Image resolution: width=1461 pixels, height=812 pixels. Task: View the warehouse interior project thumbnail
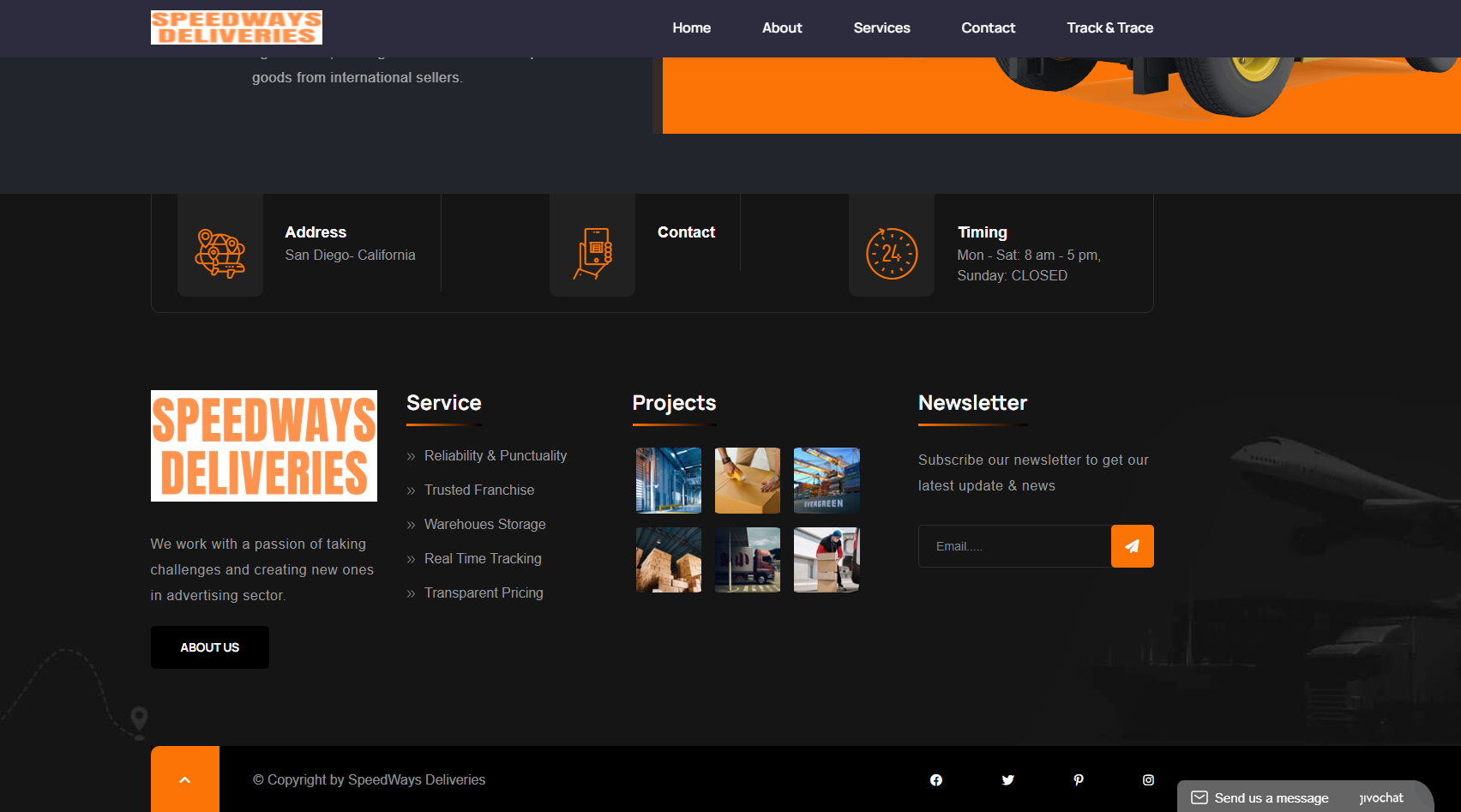click(669, 480)
